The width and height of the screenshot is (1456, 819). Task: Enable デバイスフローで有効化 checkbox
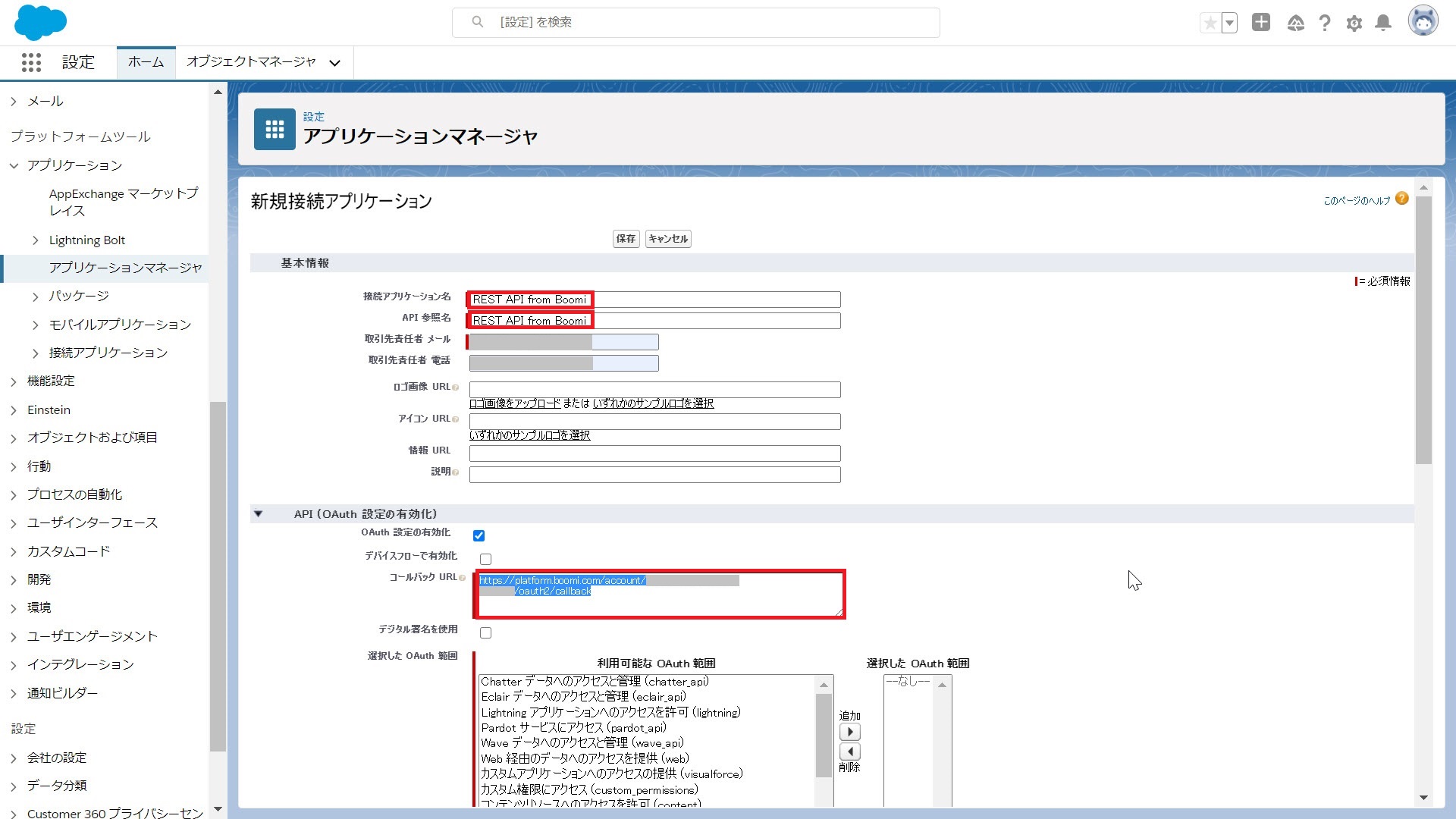pos(485,559)
